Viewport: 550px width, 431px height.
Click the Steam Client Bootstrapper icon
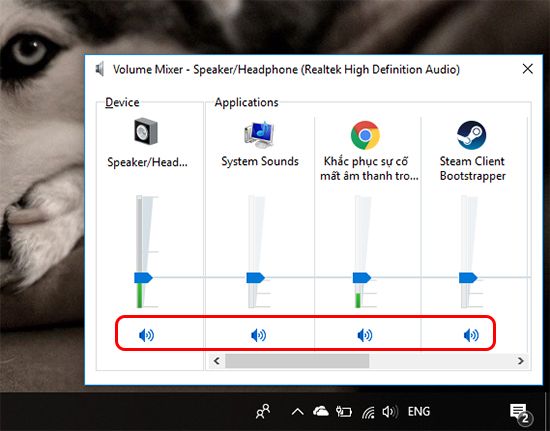coord(471,135)
